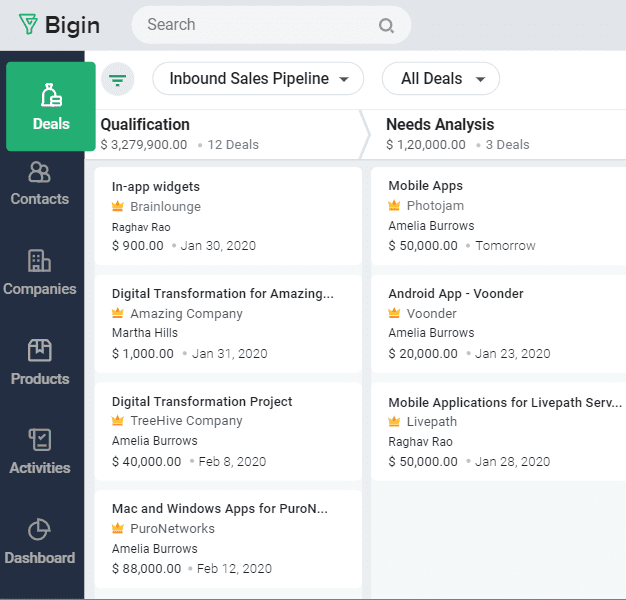Expand the Inbound Sales Pipeline dropdown
626x600 pixels.
(x=258, y=79)
